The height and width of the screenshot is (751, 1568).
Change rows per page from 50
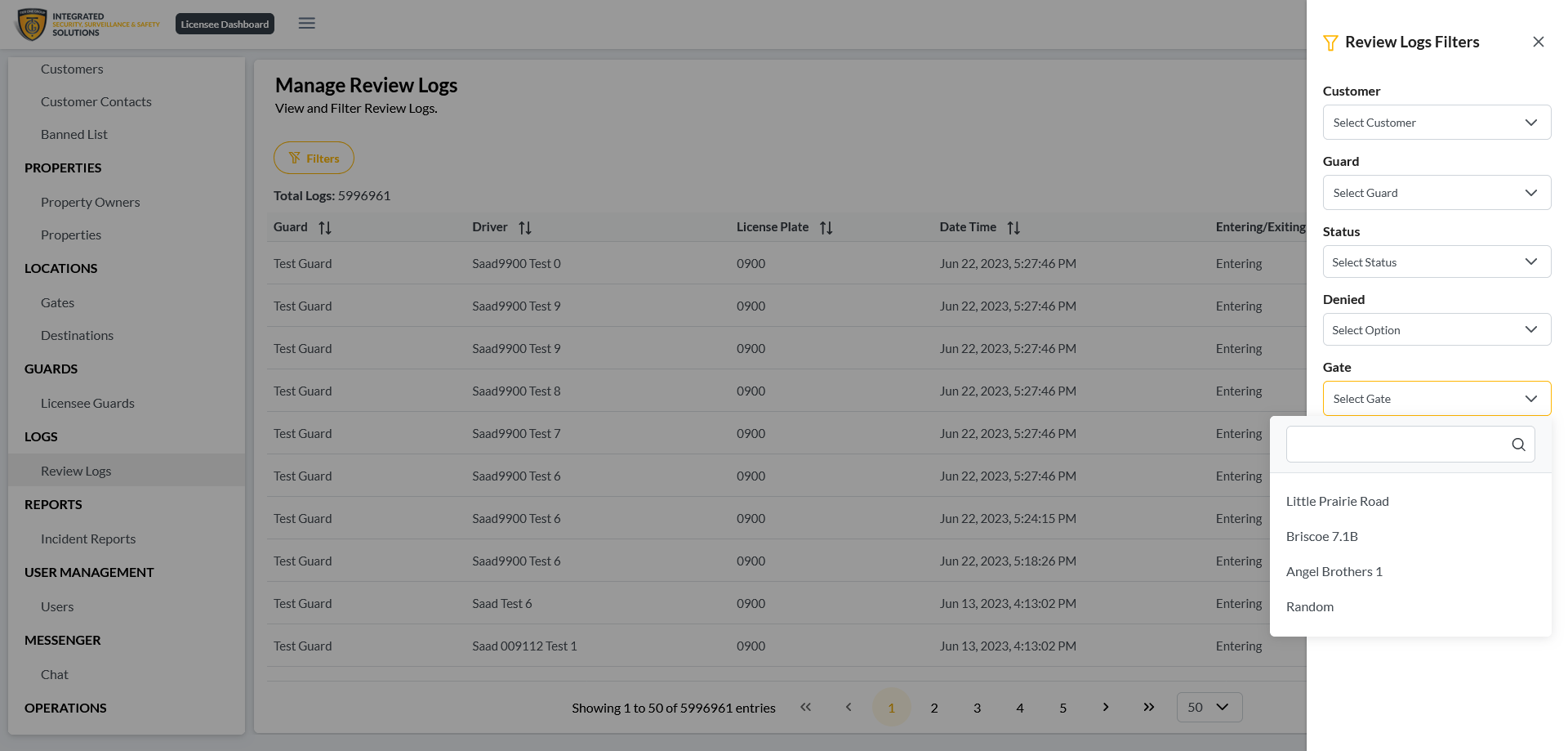tap(1209, 708)
